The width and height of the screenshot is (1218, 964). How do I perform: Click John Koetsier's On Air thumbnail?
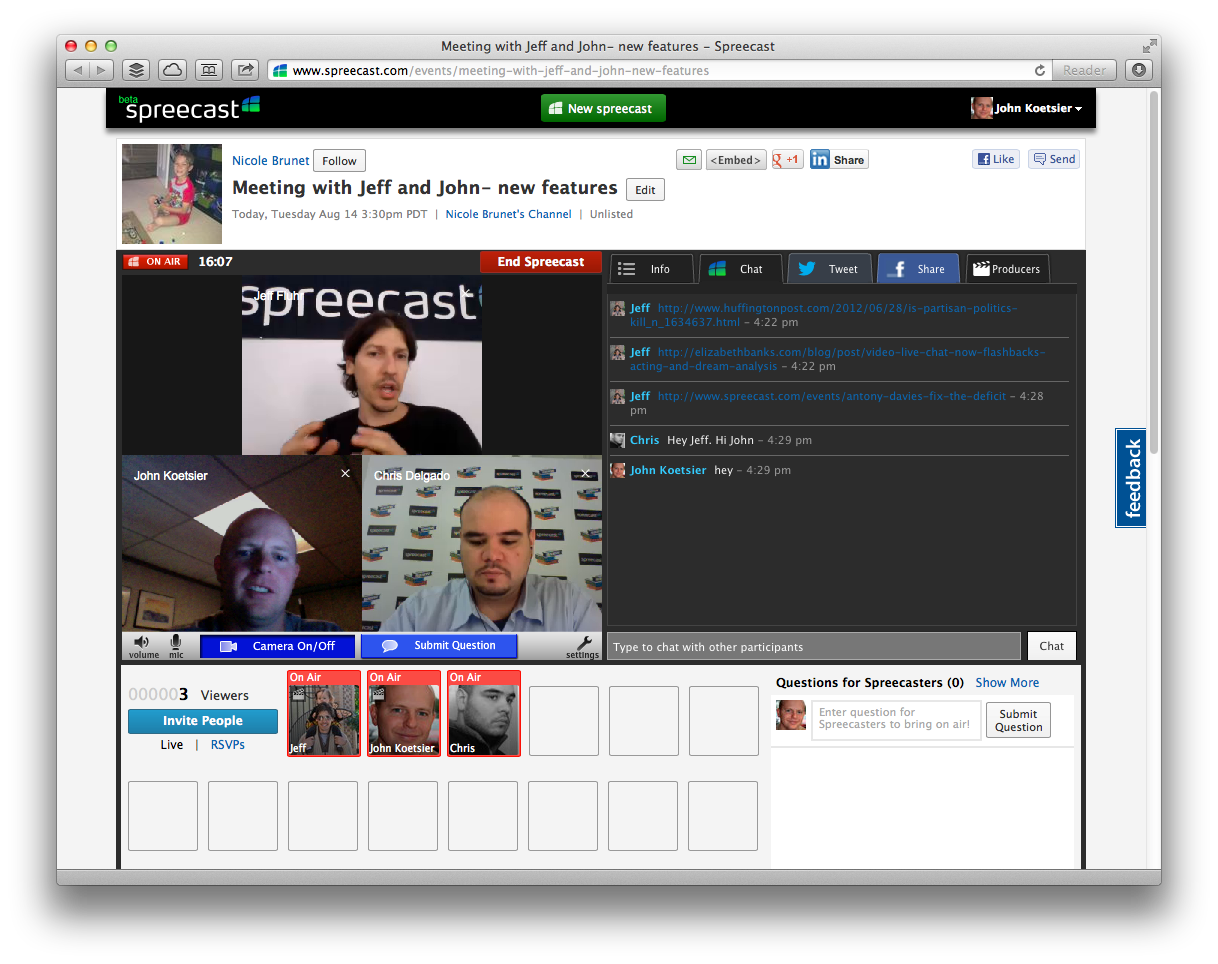click(404, 713)
